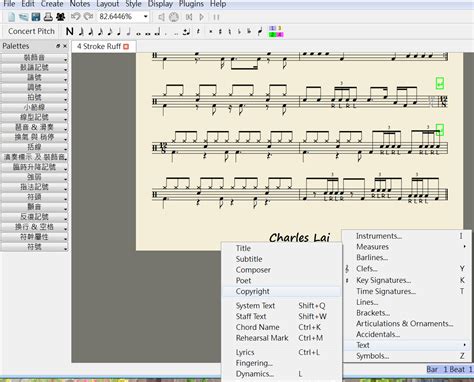Screen dimensions: 474x382
Task: Click the redo arrow icon
Action: (88, 17)
